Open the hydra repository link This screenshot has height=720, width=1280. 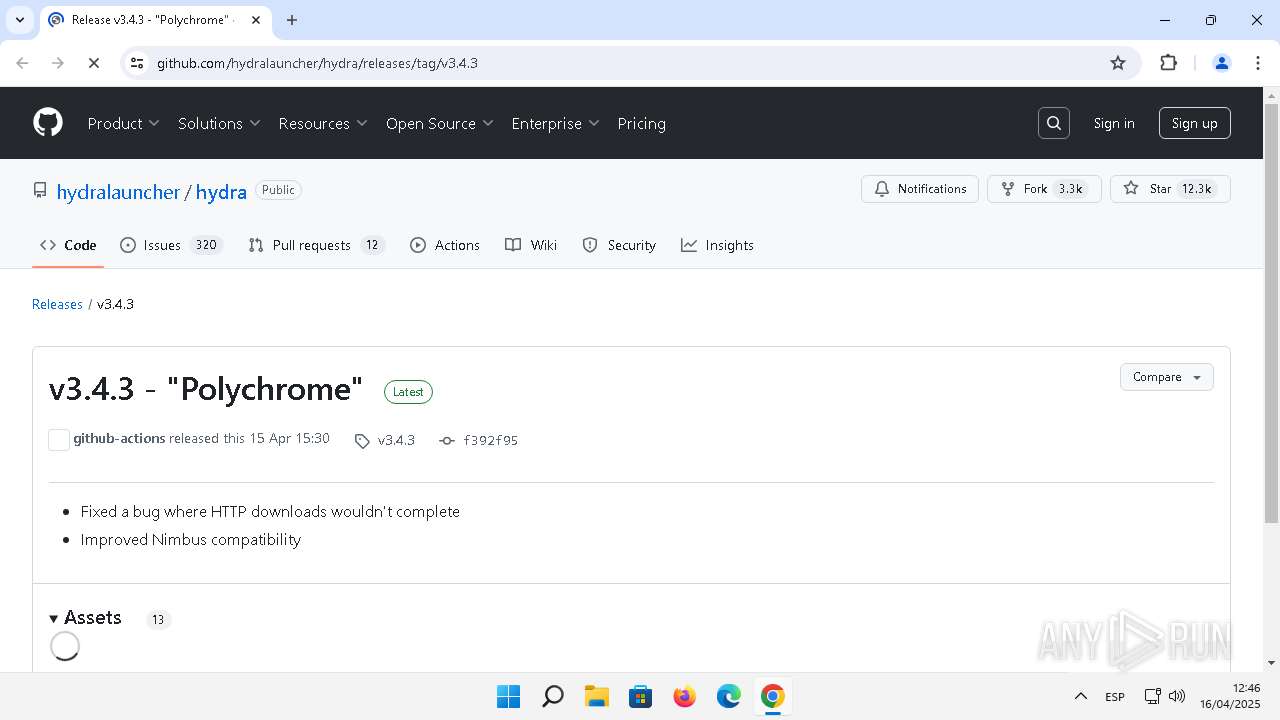(221, 192)
